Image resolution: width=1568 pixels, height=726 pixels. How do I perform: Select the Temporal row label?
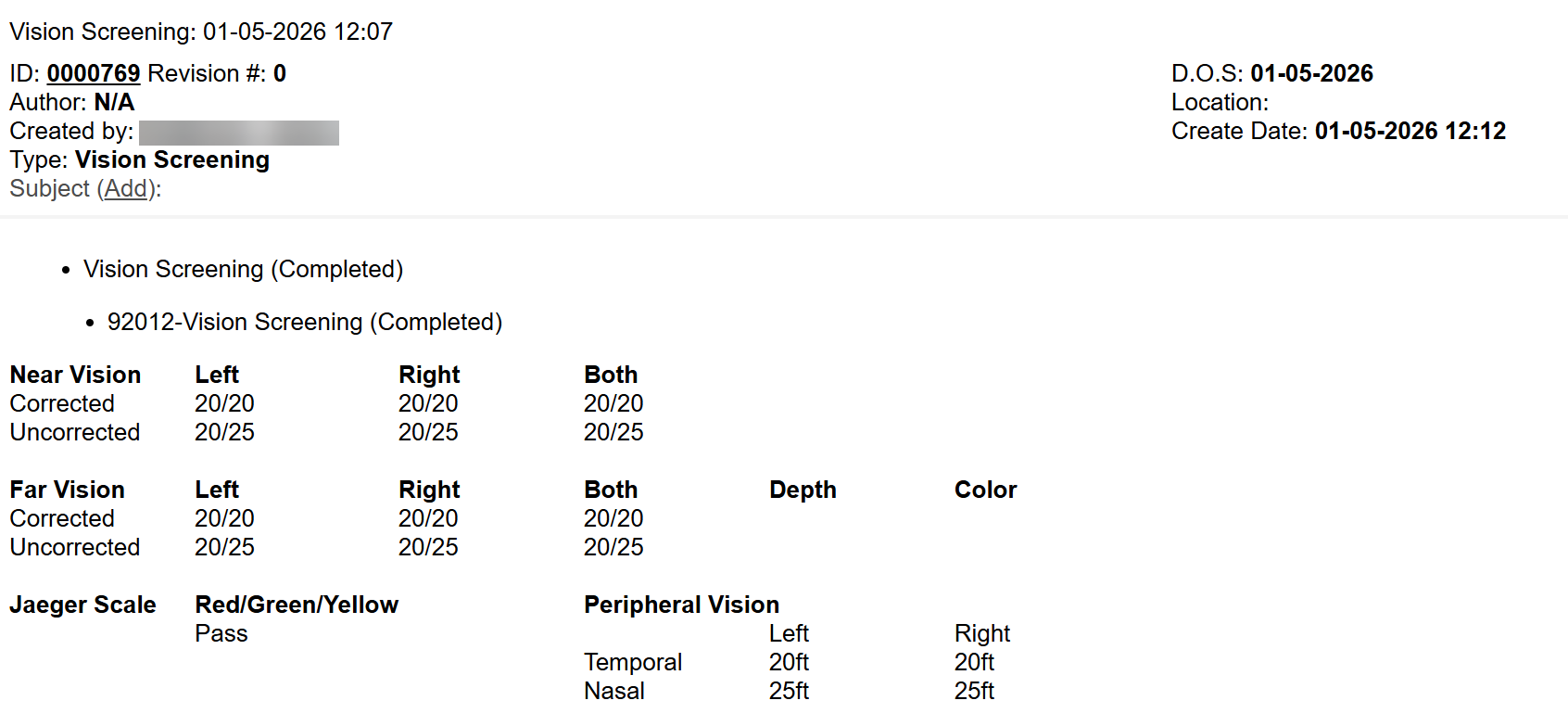[x=632, y=662]
